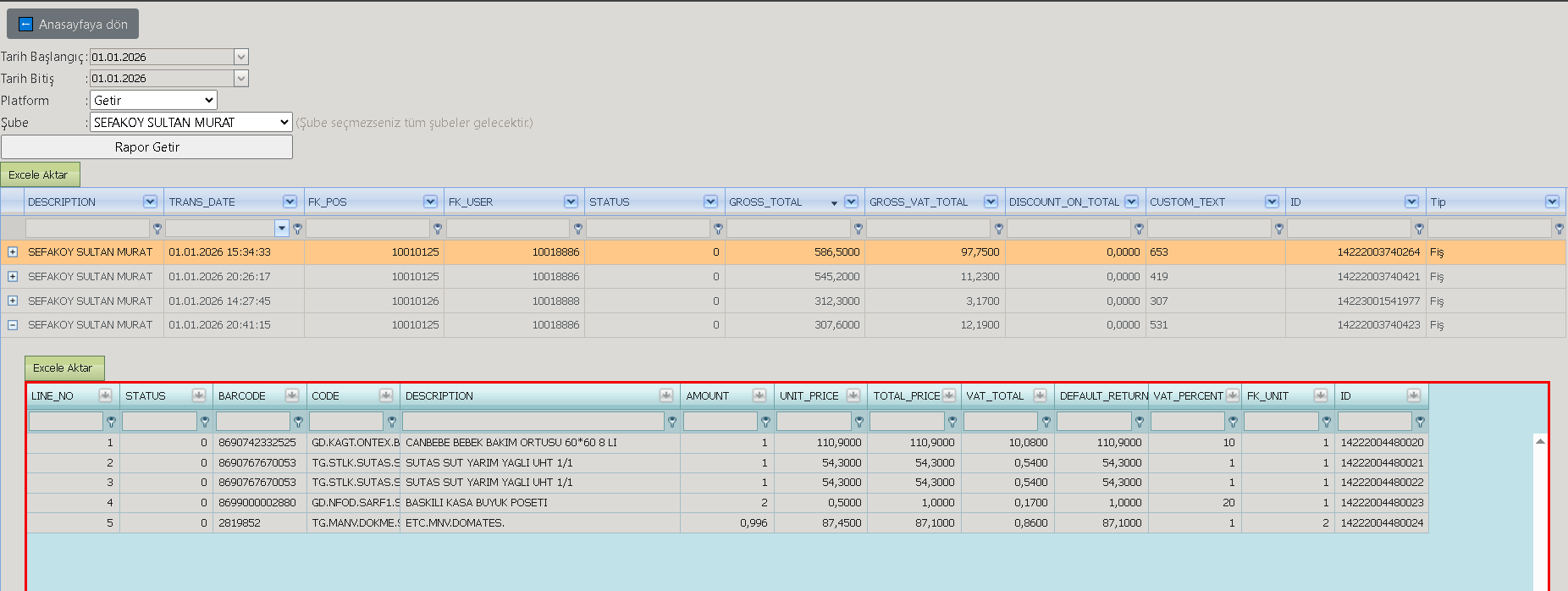Screen dimensions: 1568x591
Task: Click the filter icon under AMOUNT detail column
Action: click(765, 422)
